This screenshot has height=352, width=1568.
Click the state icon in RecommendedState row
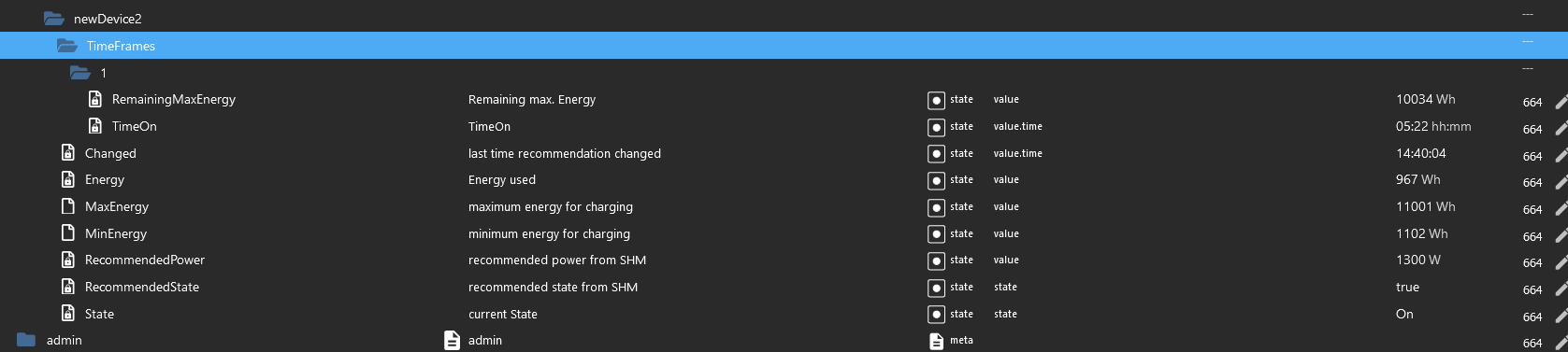click(x=936, y=288)
